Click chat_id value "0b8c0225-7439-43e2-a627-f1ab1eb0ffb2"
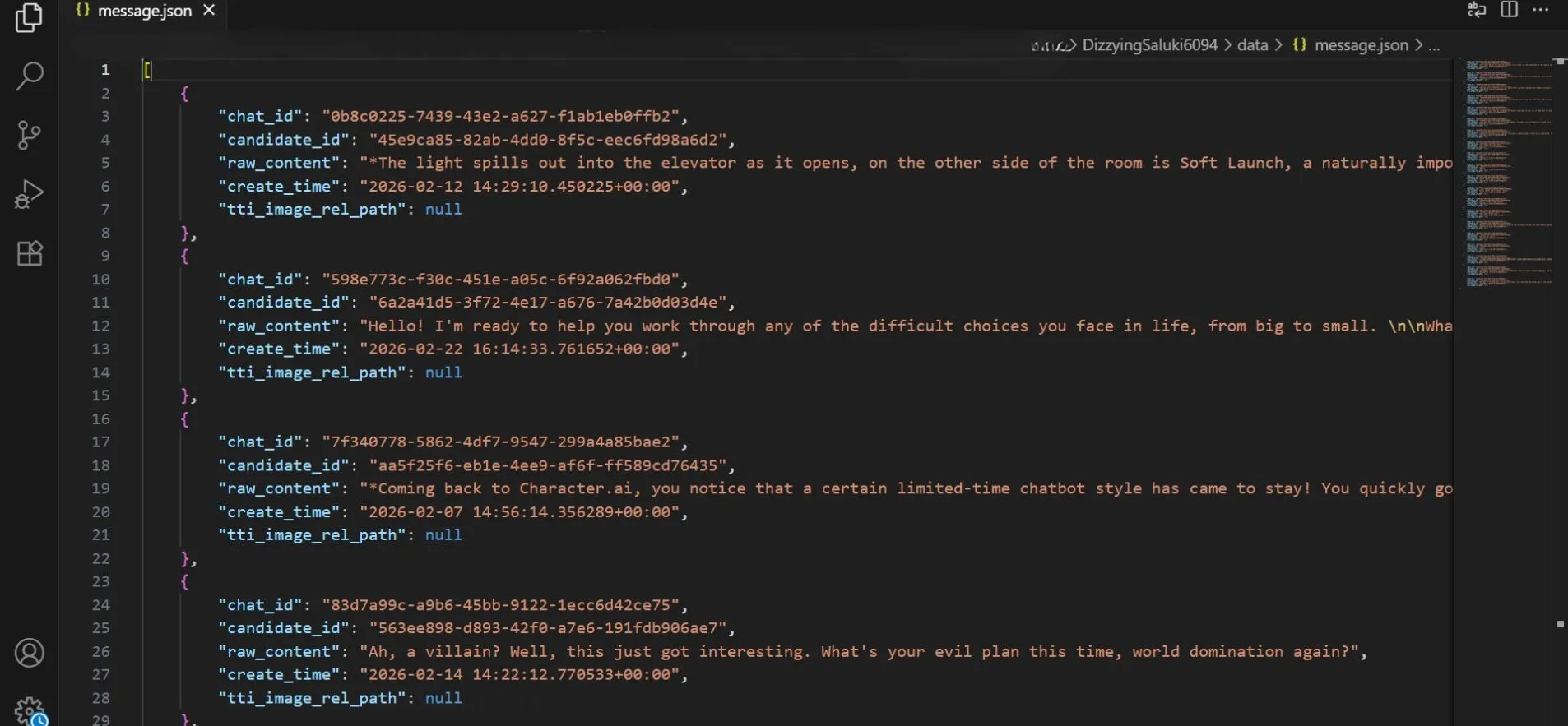This screenshot has width=1568, height=726. (501, 116)
